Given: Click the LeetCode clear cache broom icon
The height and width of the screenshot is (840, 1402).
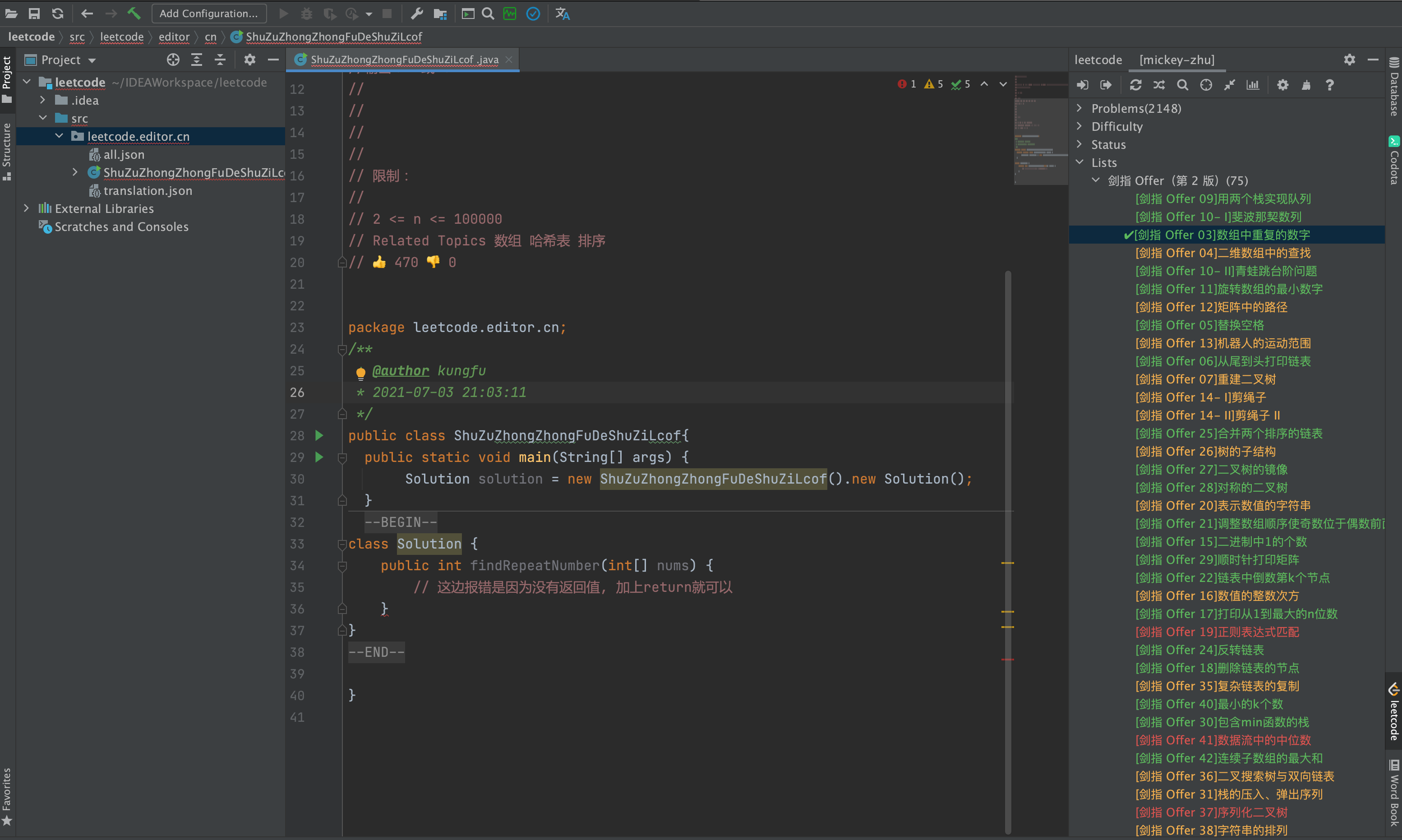Looking at the screenshot, I should (1306, 85).
